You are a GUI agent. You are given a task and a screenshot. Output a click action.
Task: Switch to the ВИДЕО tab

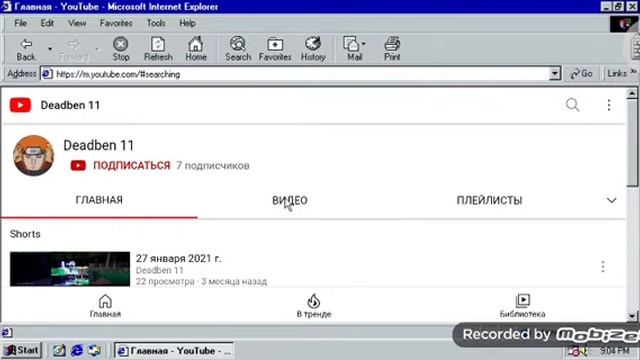[x=290, y=200]
